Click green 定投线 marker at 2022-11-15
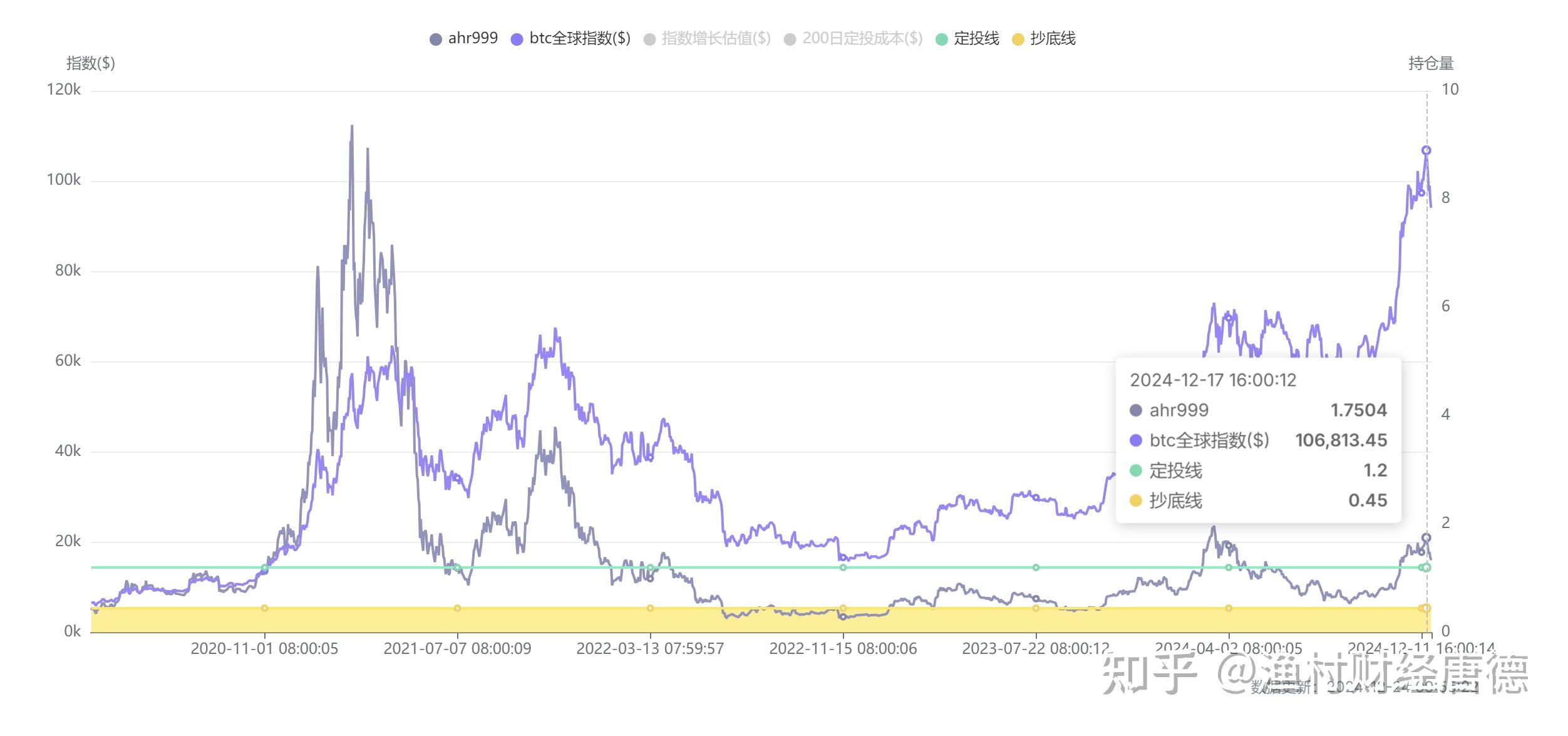Image resolution: width=1568 pixels, height=736 pixels. pyautogui.click(x=843, y=568)
